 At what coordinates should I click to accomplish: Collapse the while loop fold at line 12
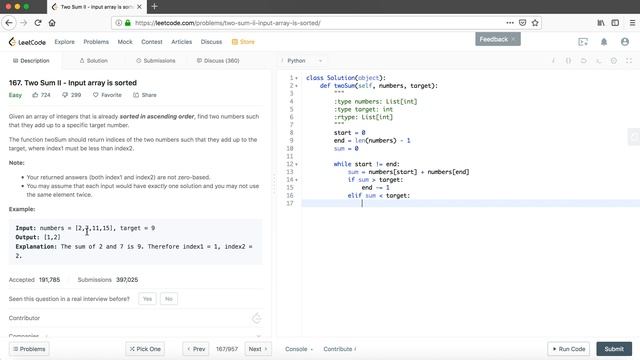coord(296,164)
